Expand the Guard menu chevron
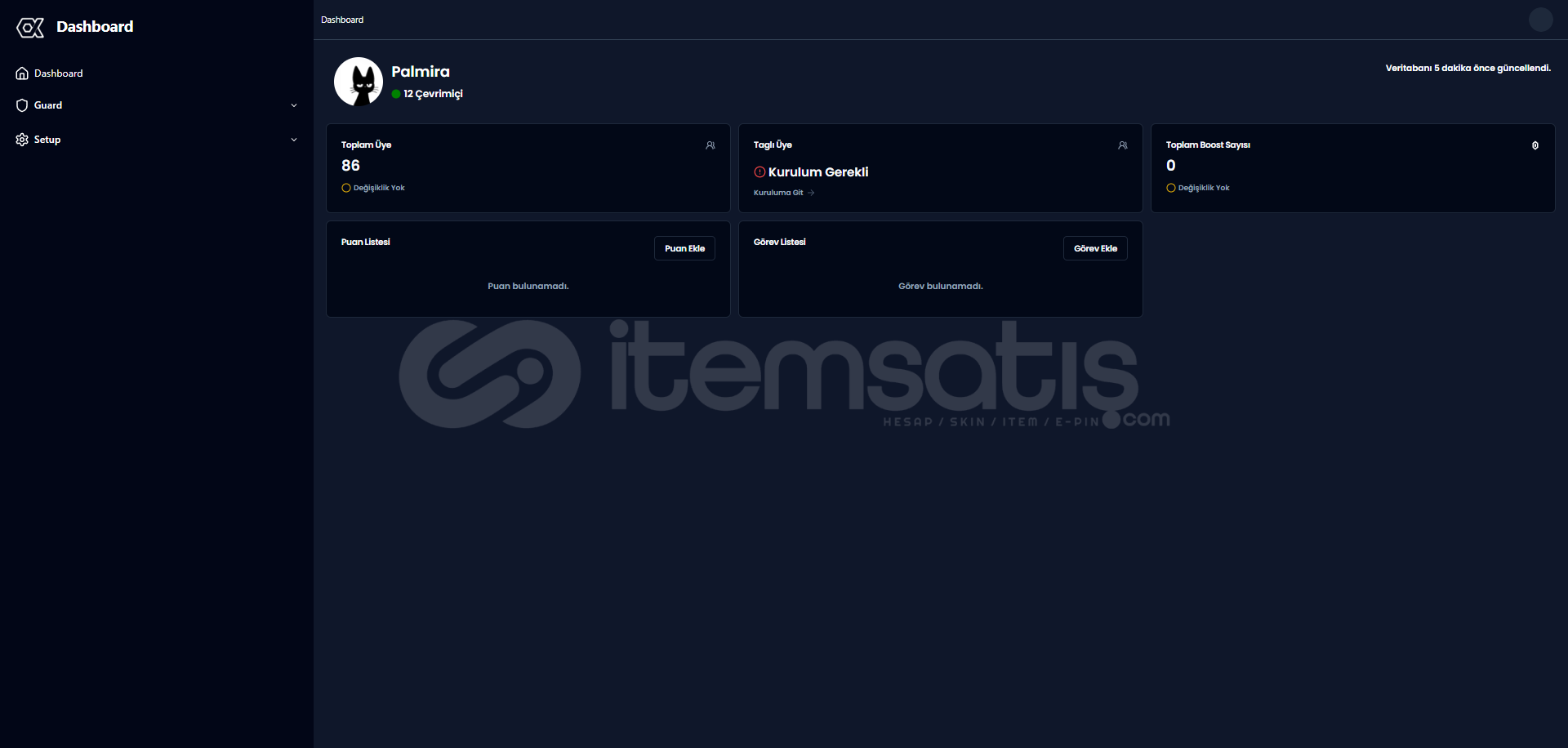 pos(294,105)
